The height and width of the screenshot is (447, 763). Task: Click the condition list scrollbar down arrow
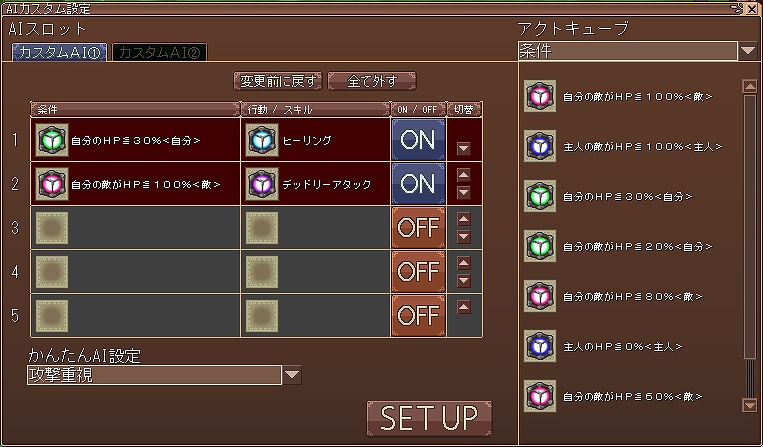(749, 404)
